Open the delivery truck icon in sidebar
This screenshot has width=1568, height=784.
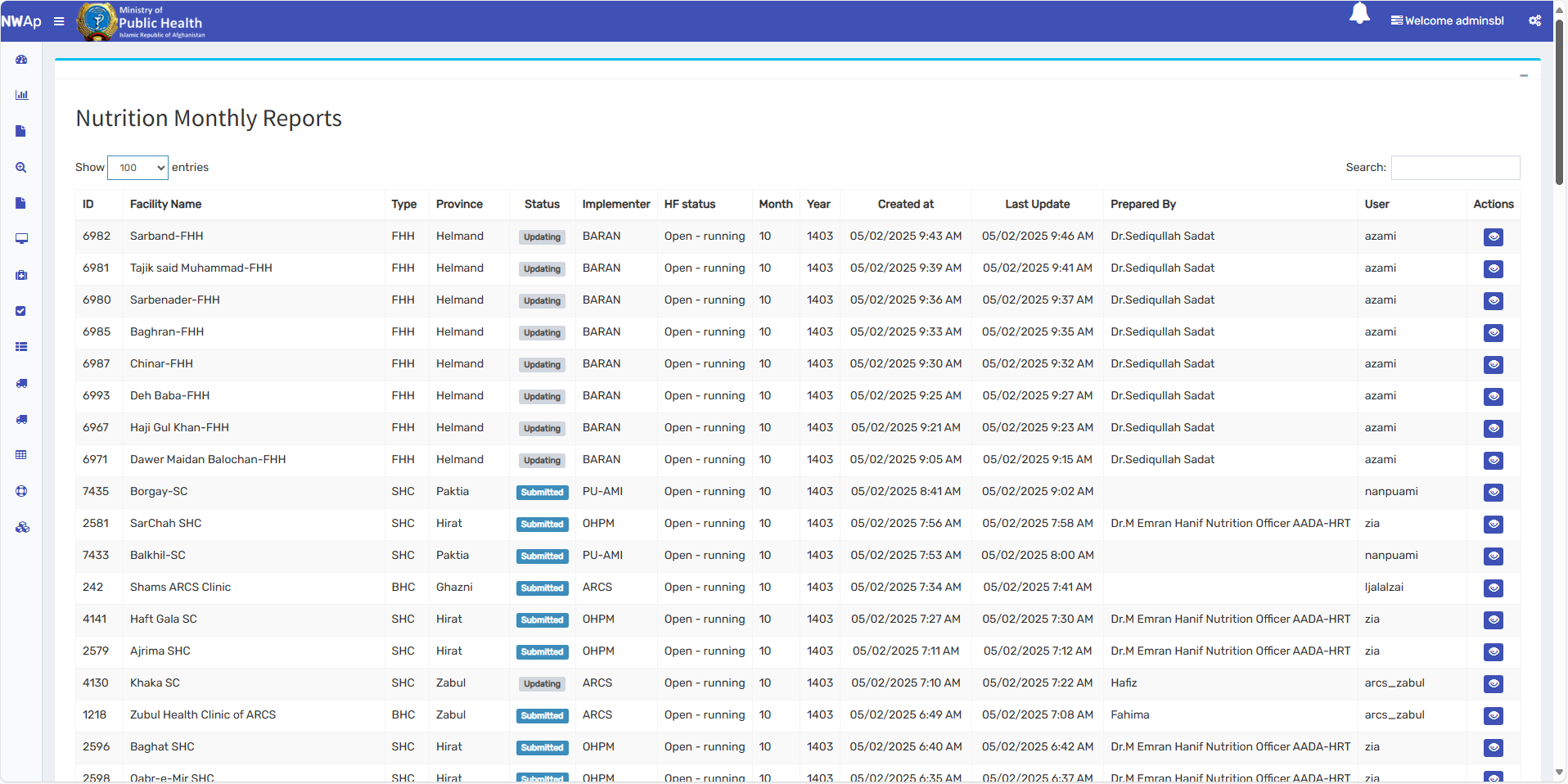[x=21, y=383]
